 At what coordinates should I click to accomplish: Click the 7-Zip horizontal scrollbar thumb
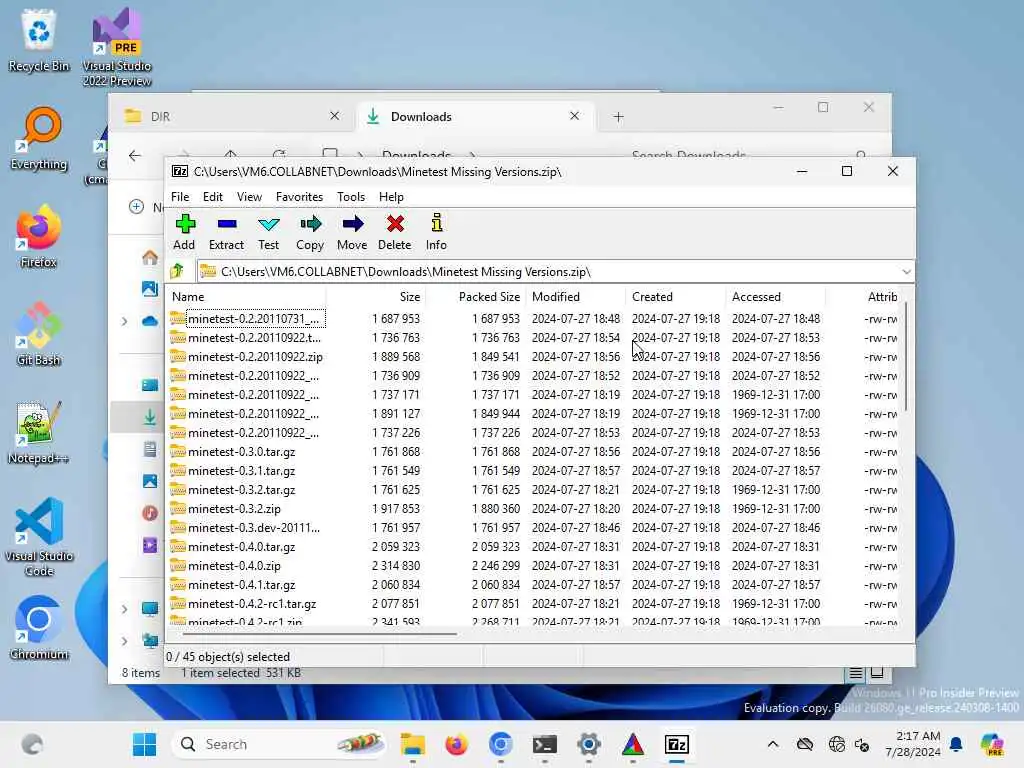[319, 633]
